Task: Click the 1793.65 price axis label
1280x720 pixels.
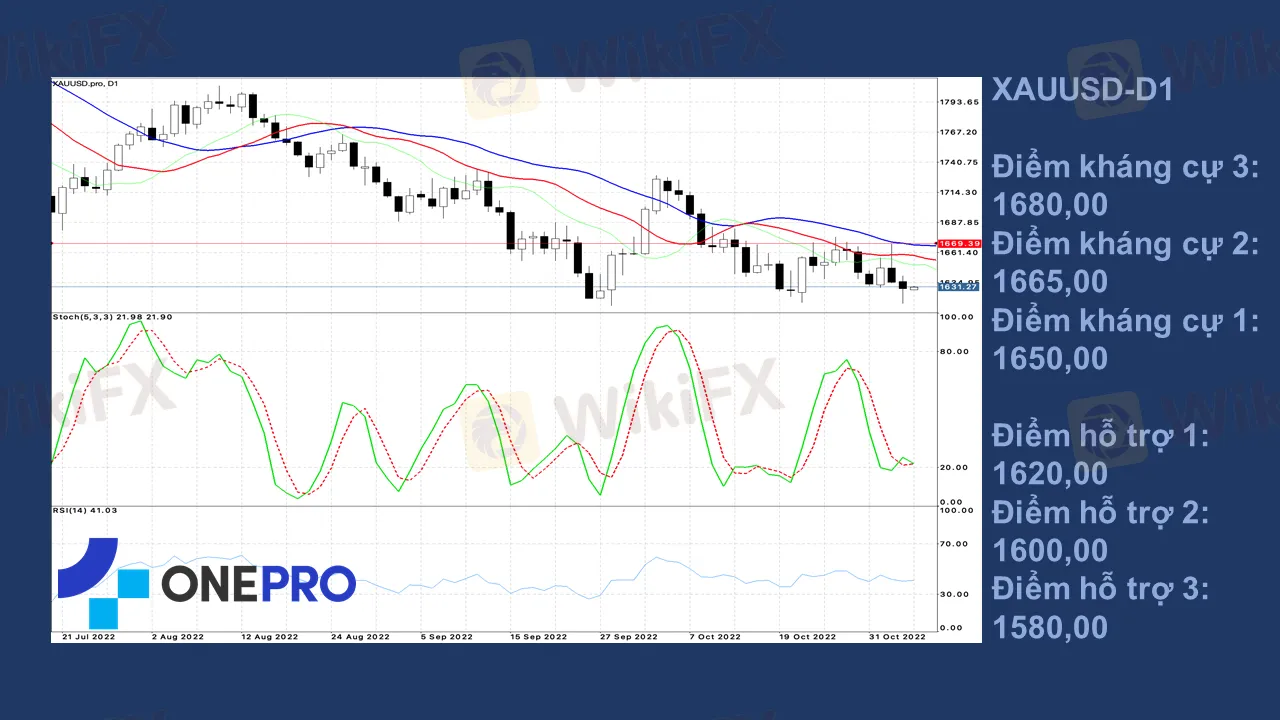Action: tap(957, 102)
